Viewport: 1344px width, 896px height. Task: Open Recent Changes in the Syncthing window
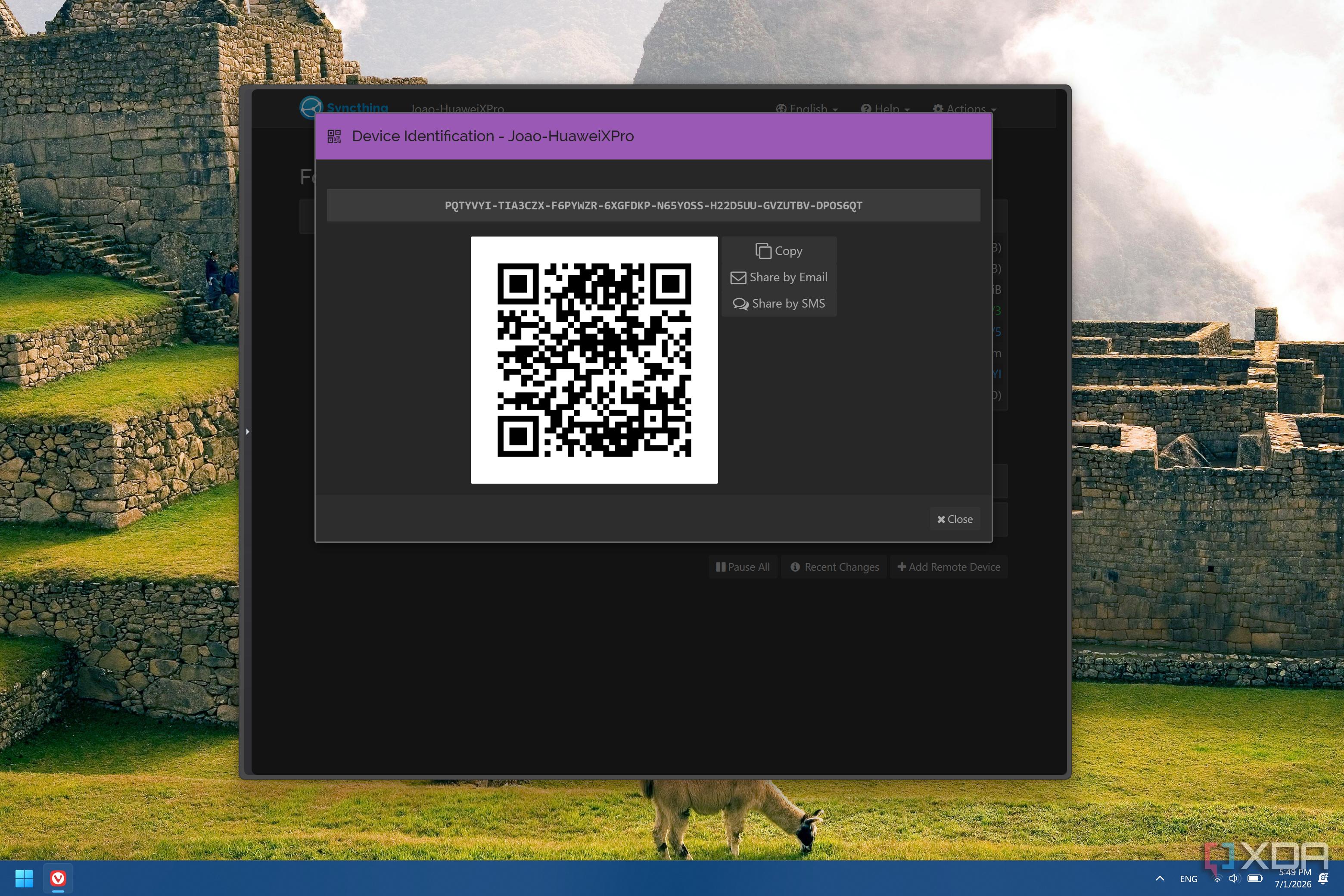click(834, 567)
